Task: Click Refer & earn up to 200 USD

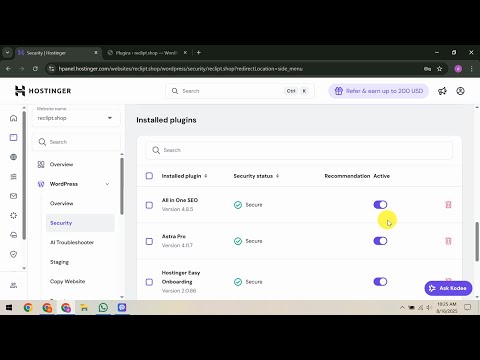Action: pyautogui.click(x=379, y=91)
